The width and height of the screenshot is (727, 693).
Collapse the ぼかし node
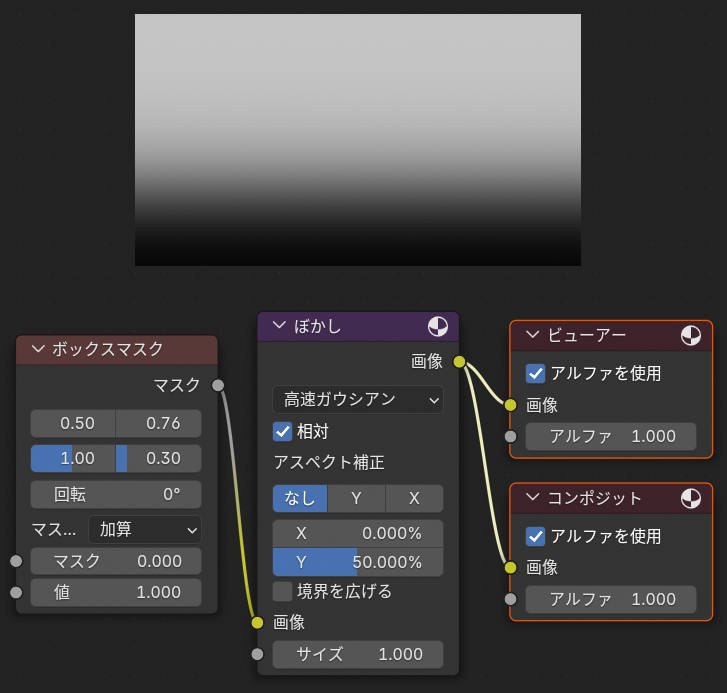[279, 325]
